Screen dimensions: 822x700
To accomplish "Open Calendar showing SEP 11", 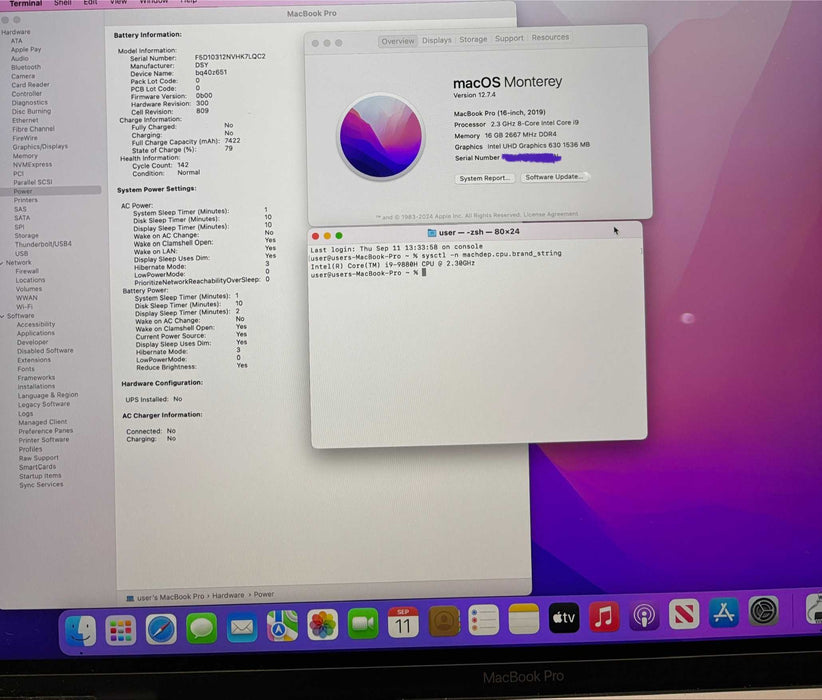I will click(x=403, y=622).
